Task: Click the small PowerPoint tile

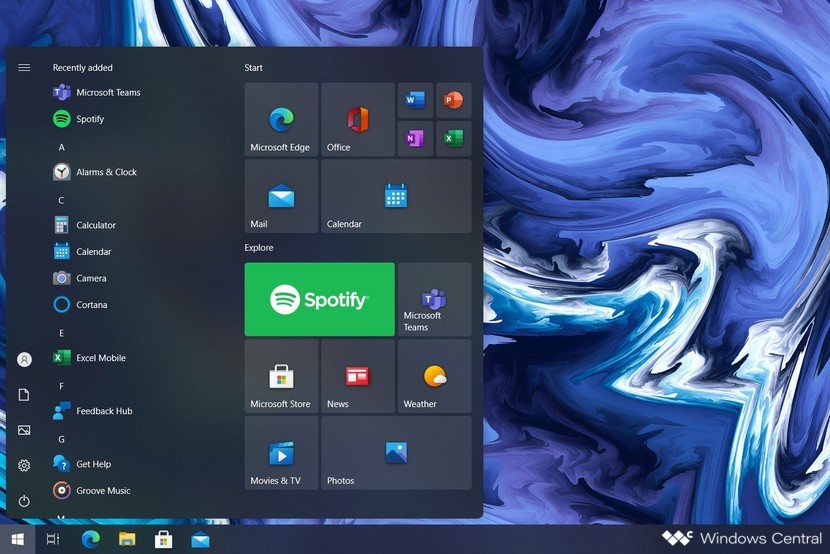Action: 452,100
